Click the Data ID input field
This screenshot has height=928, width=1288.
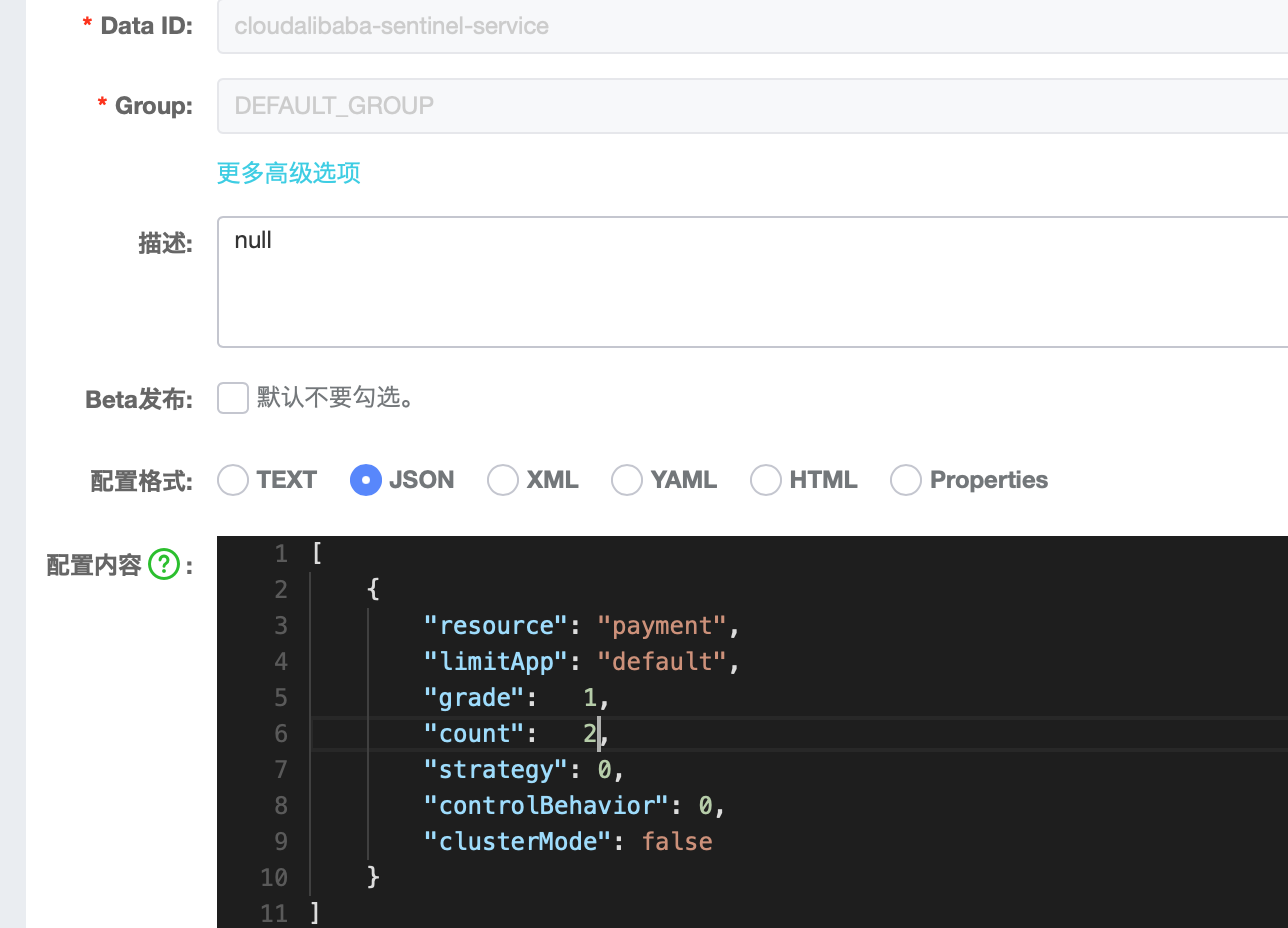coord(753,26)
